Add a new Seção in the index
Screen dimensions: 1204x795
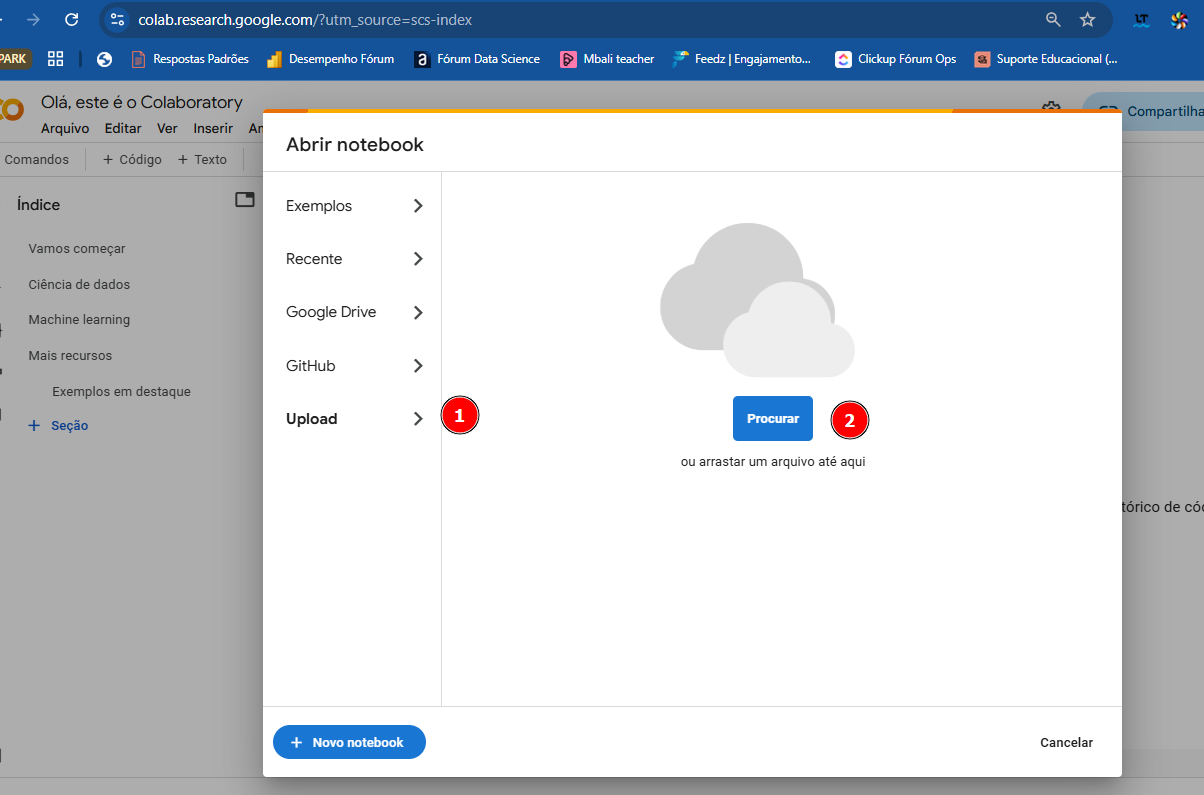click(58, 425)
